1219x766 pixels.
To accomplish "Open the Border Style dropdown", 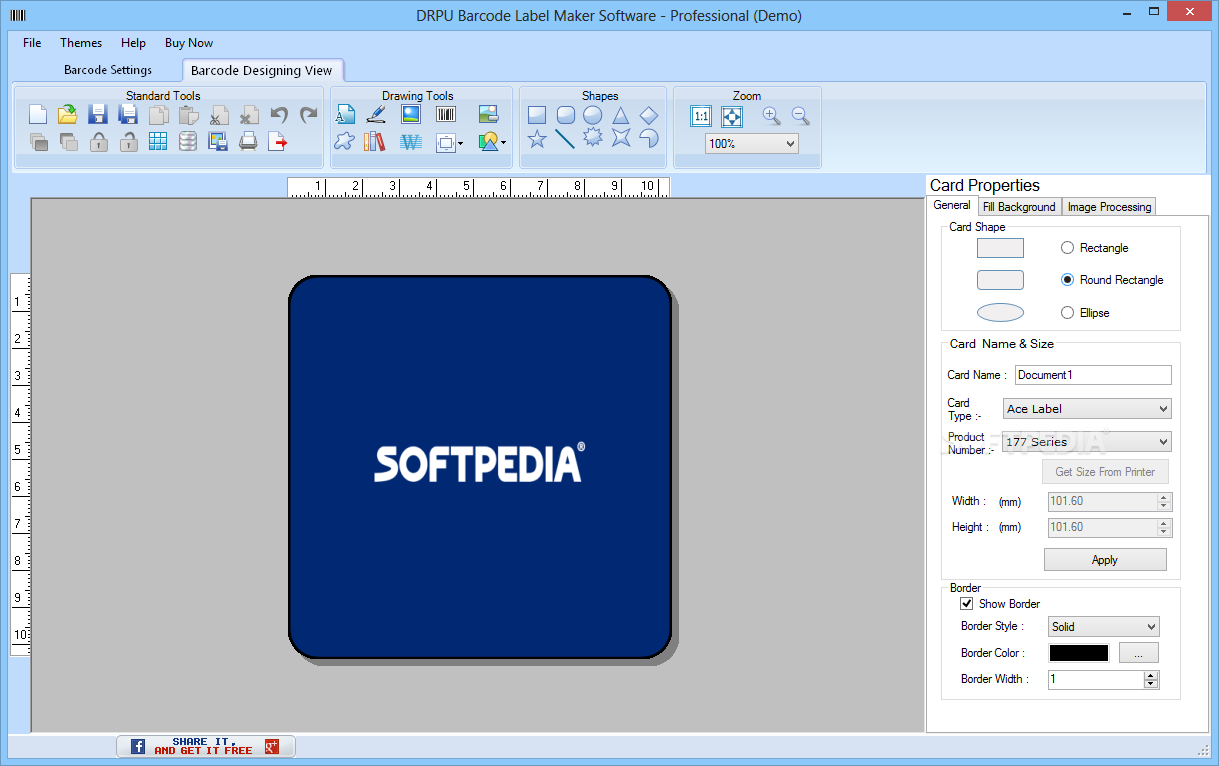I will (1103, 627).
